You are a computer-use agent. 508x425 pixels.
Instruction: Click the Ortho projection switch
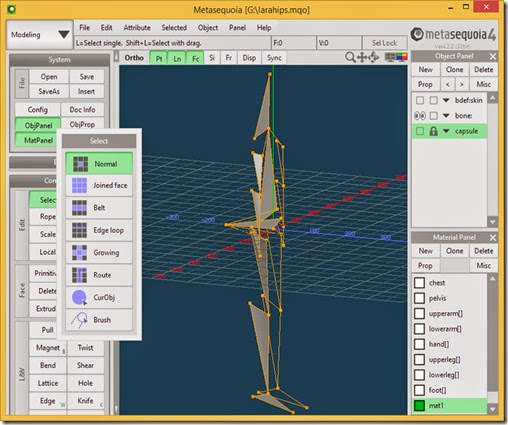[x=134, y=58]
